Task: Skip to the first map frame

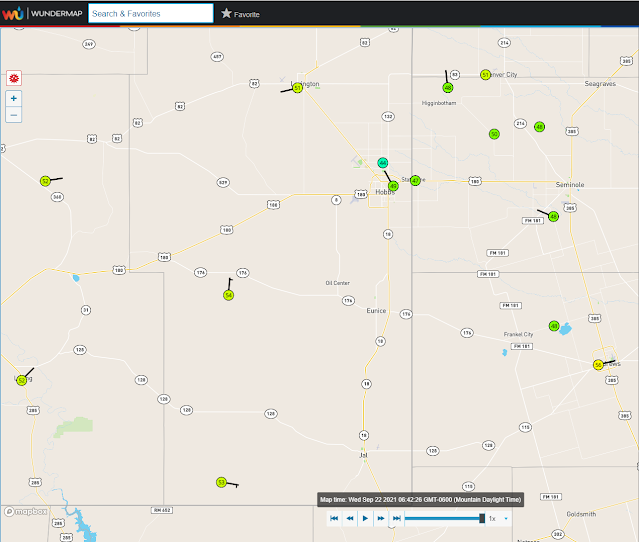Action: tap(334, 518)
